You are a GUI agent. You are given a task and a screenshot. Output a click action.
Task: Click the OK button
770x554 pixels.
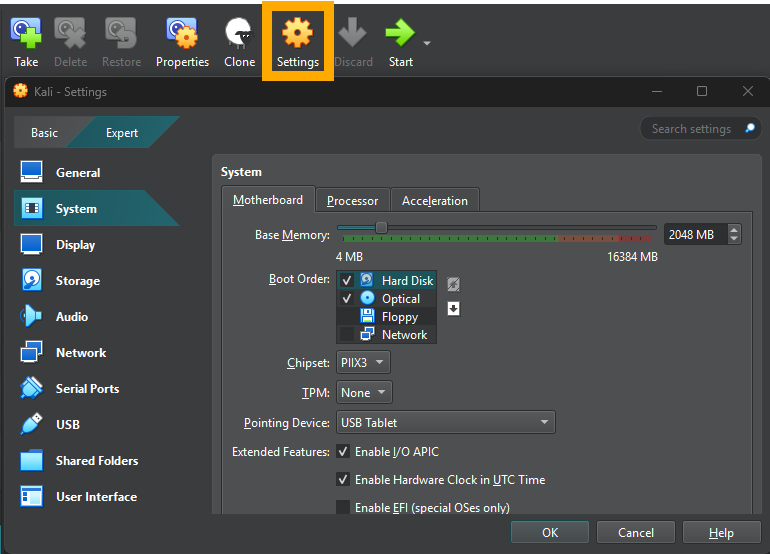[x=550, y=532]
